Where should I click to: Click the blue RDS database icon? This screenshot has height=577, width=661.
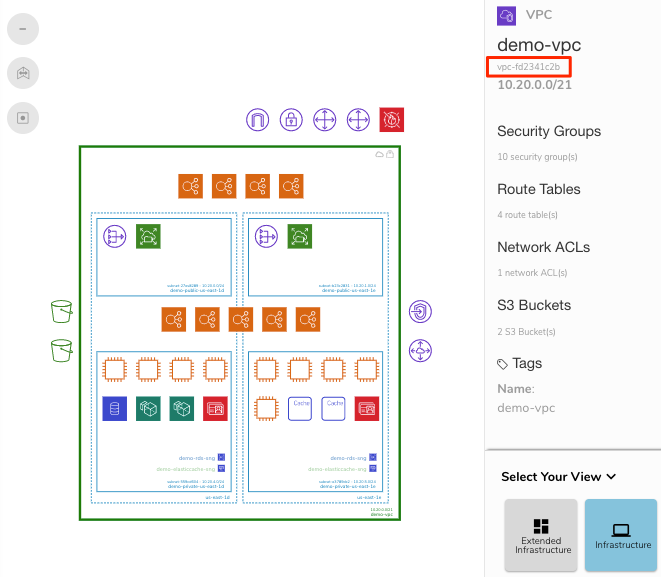tap(114, 408)
